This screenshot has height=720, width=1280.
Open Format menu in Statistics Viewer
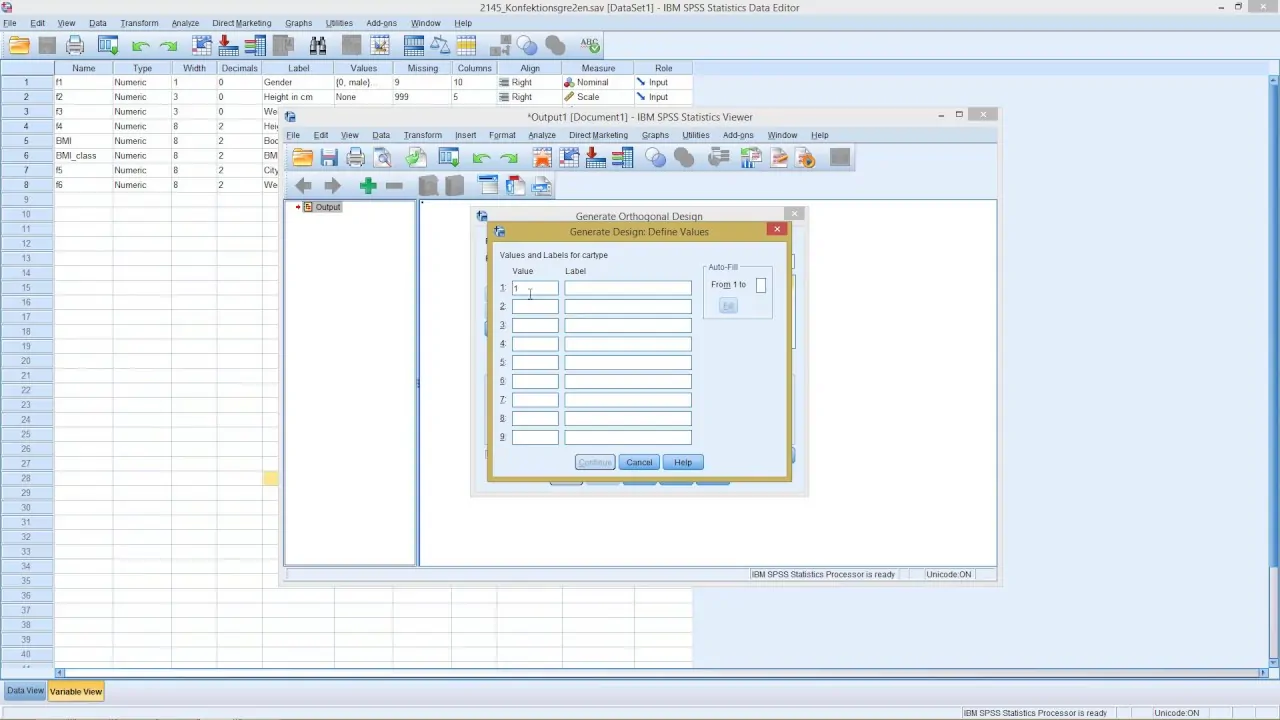tap(502, 135)
